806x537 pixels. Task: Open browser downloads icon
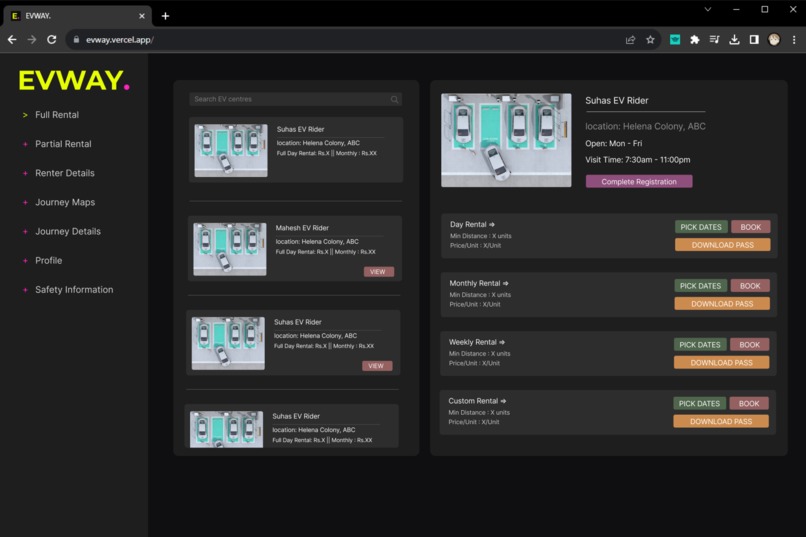734,40
